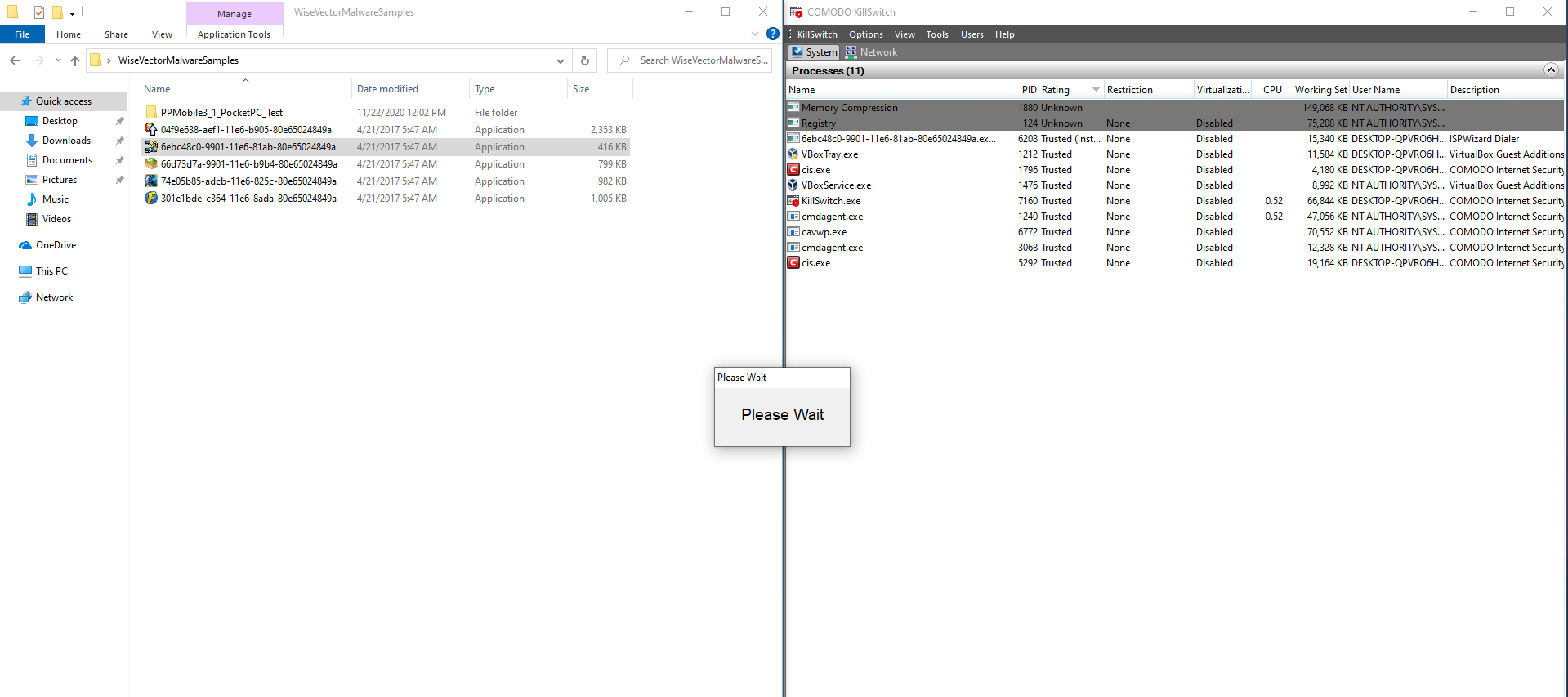Sort processes by Working Set column

point(1317,90)
